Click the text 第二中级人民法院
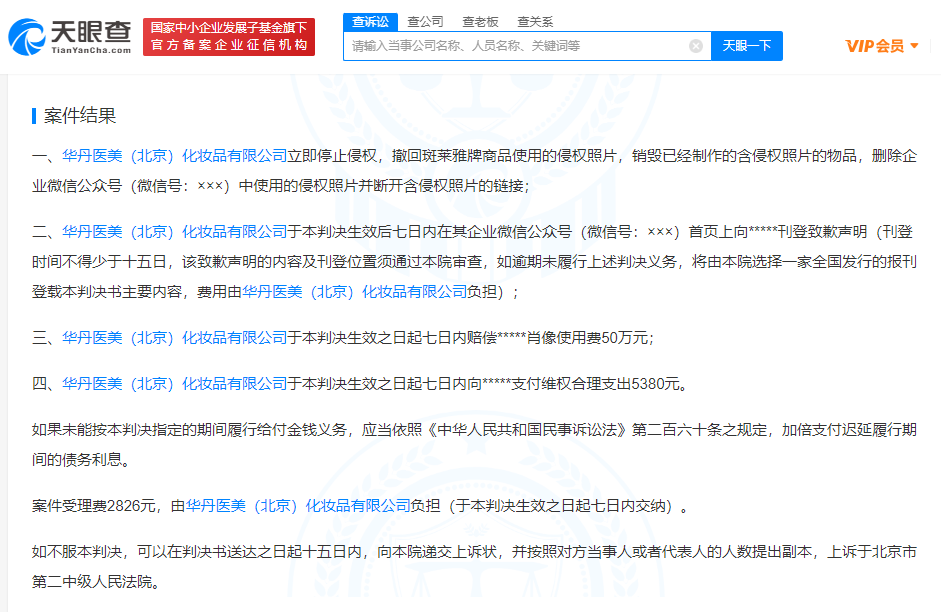 92,582
